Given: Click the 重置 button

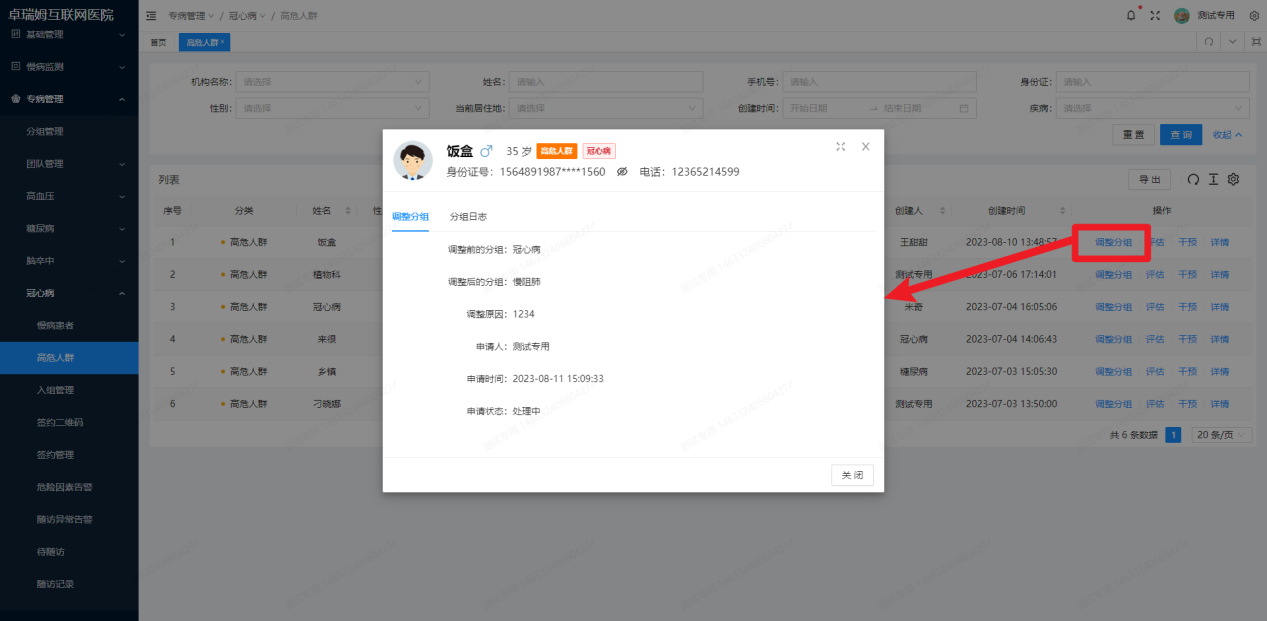Looking at the screenshot, I should [x=1133, y=134].
